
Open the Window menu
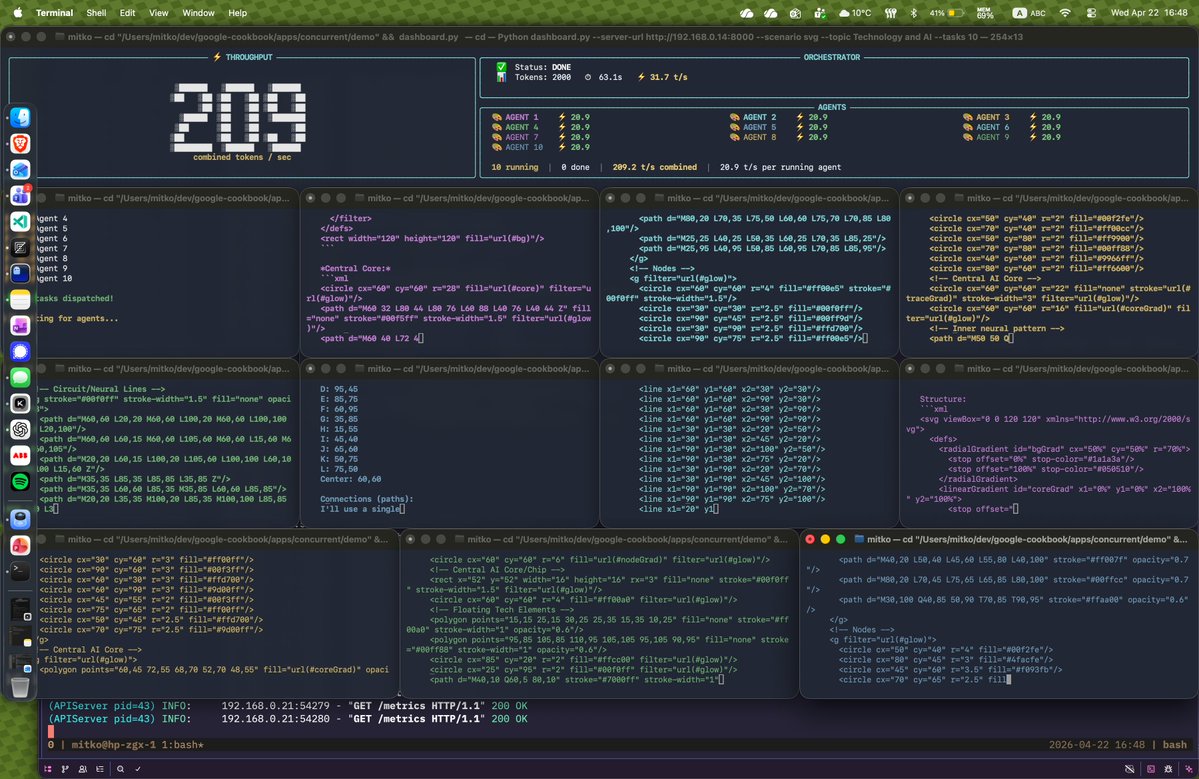[198, 13]
